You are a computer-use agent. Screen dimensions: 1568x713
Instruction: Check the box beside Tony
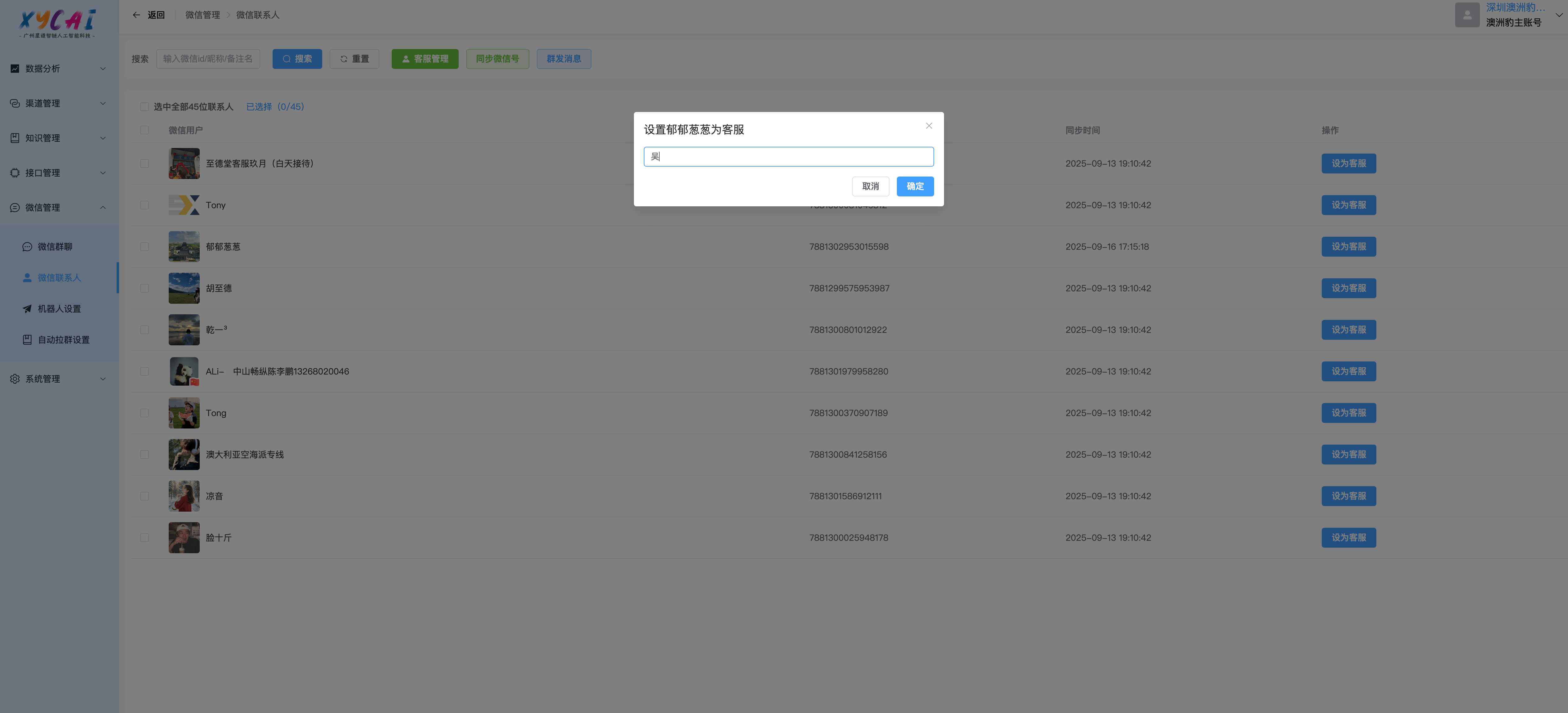[144, 205]
